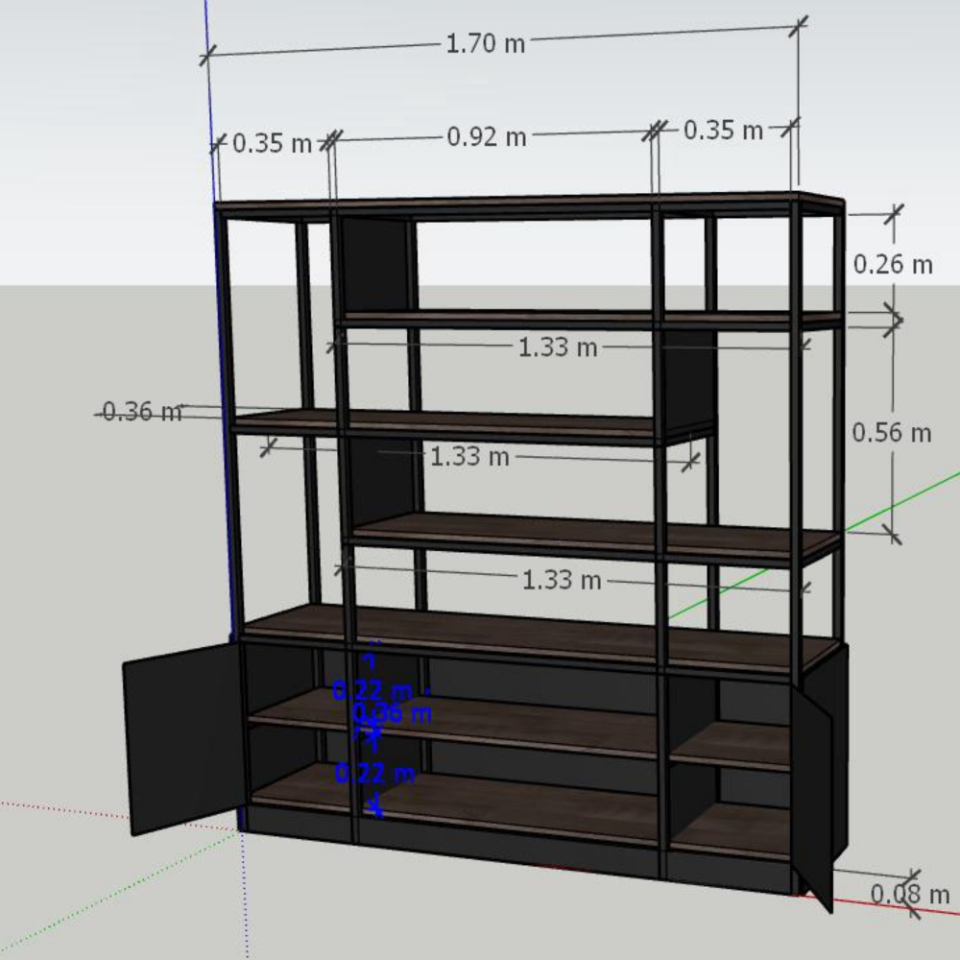
Task: Select the 1.70 m overall width dimension
Action: pyautogui.click(x=485, y=44)
